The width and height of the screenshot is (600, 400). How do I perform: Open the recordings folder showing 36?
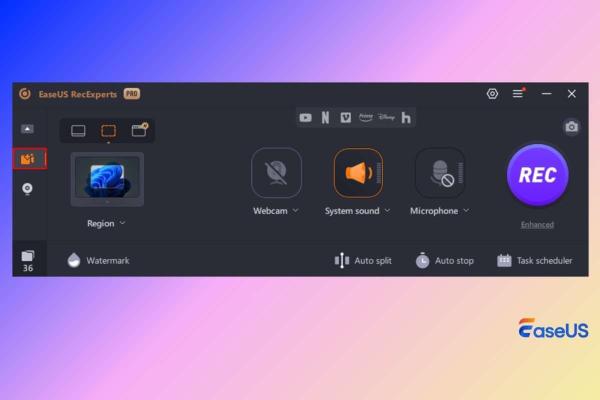28,261
